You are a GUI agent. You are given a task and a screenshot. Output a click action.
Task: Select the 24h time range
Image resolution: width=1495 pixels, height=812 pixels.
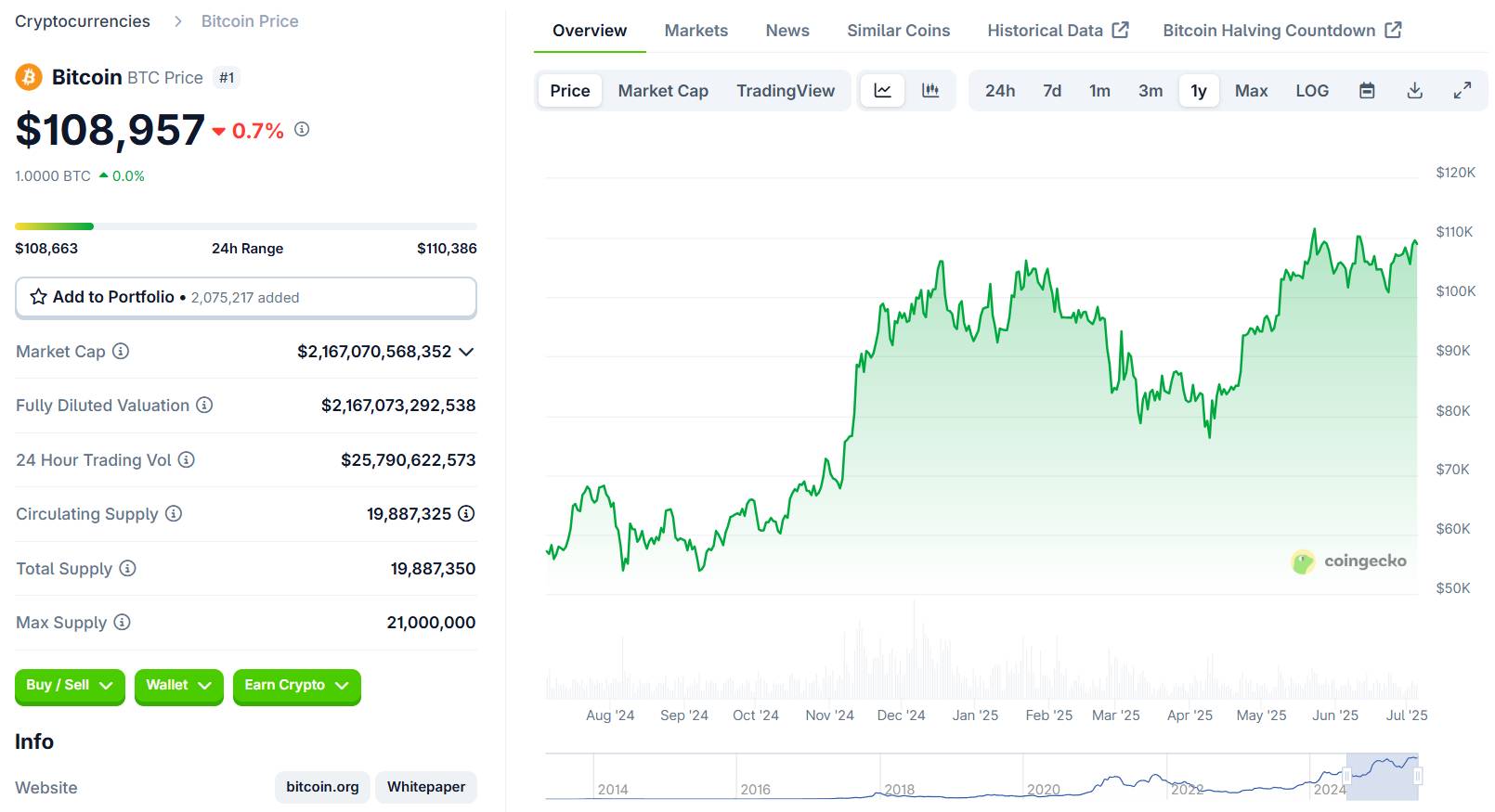click(x=1000, y=91)
